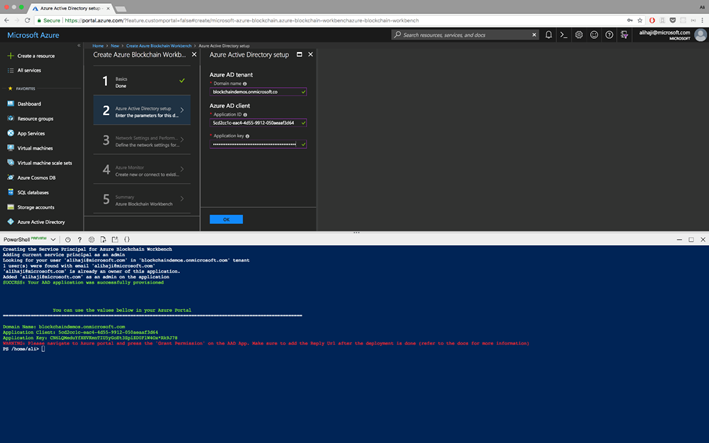Open Resource groups from sidebar

tap(35, 118)
